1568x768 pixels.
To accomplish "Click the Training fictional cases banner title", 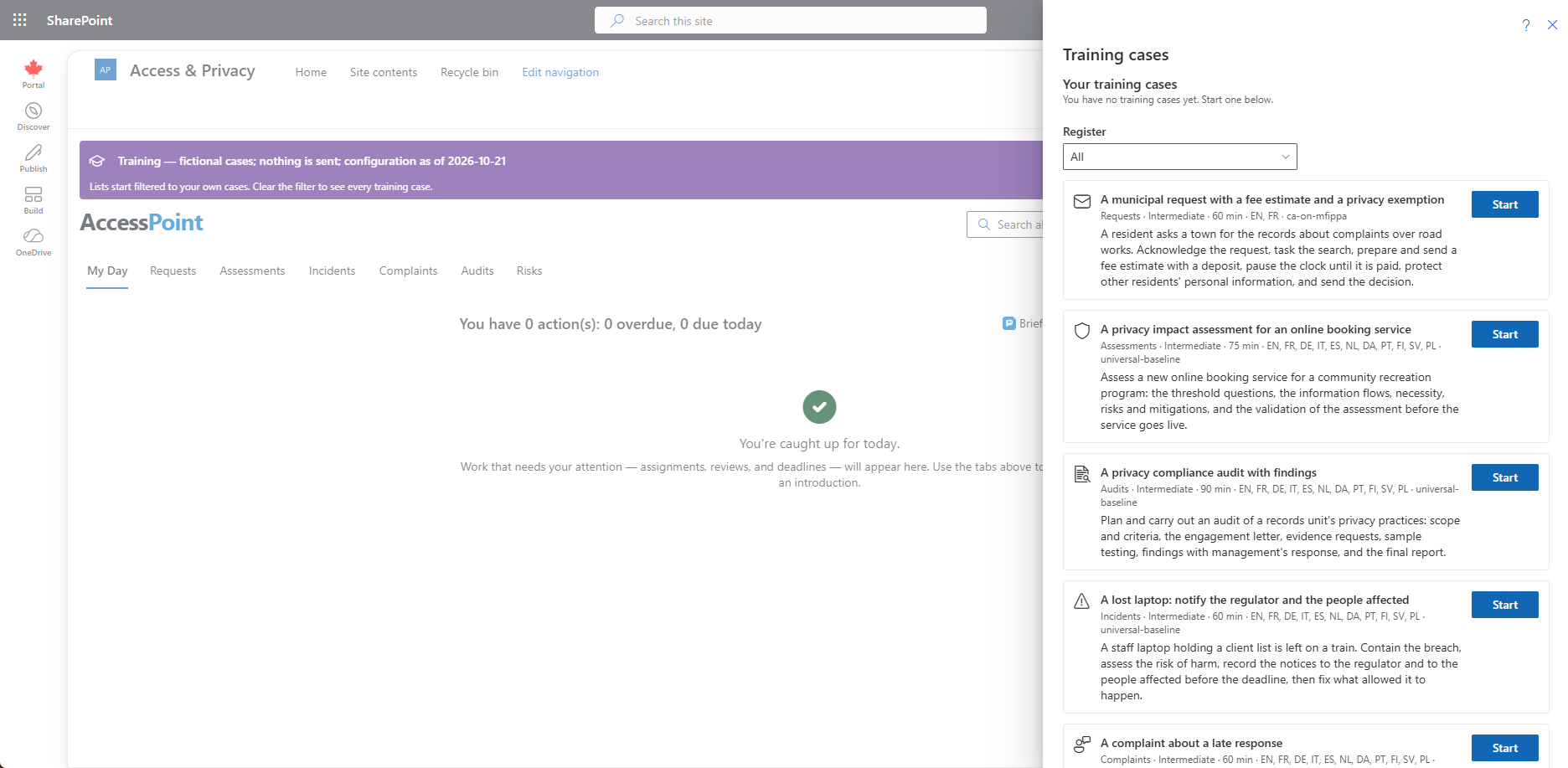I will [312, 161].
